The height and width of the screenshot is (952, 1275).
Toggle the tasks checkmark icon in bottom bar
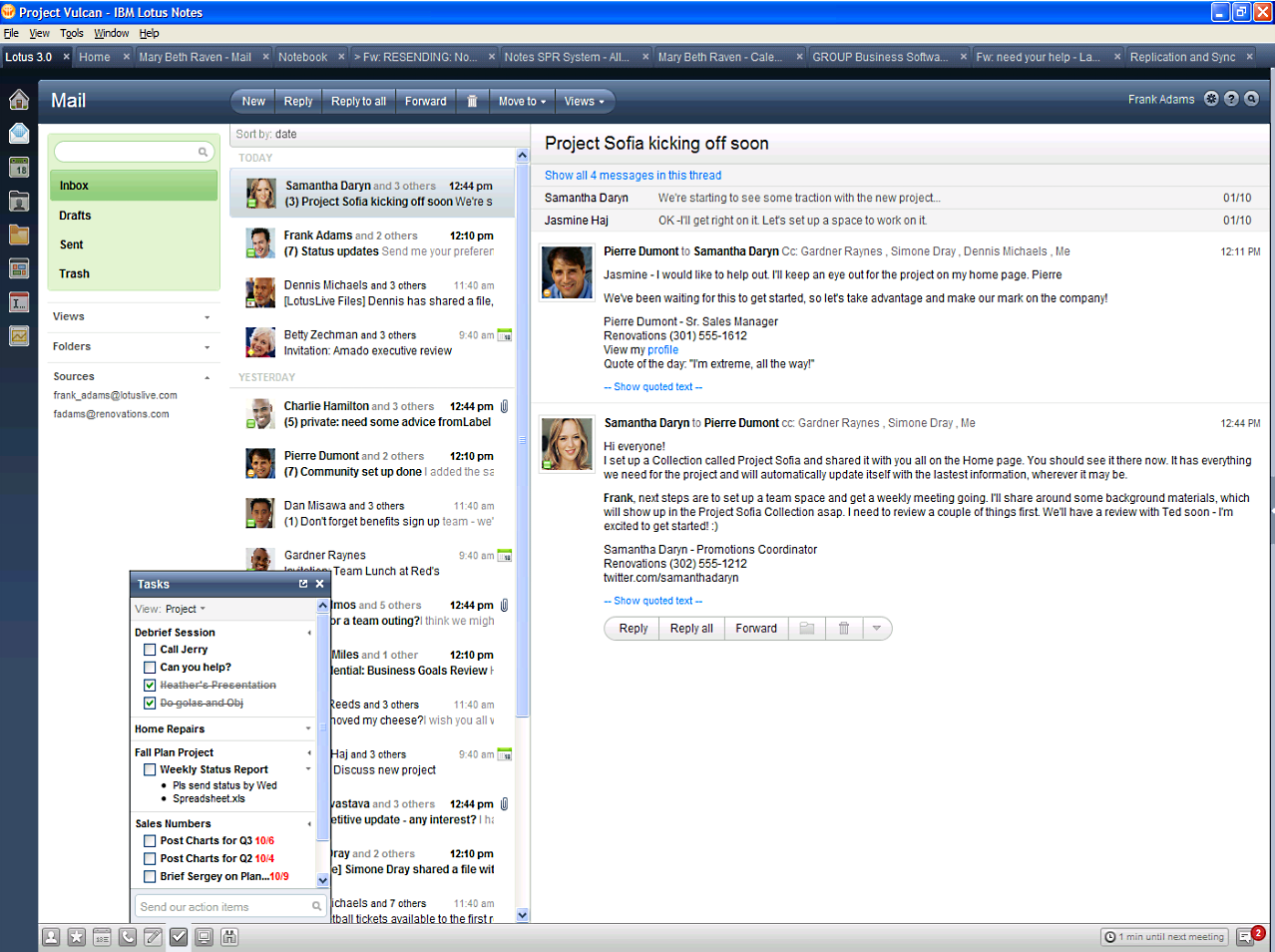coord(179,937)
